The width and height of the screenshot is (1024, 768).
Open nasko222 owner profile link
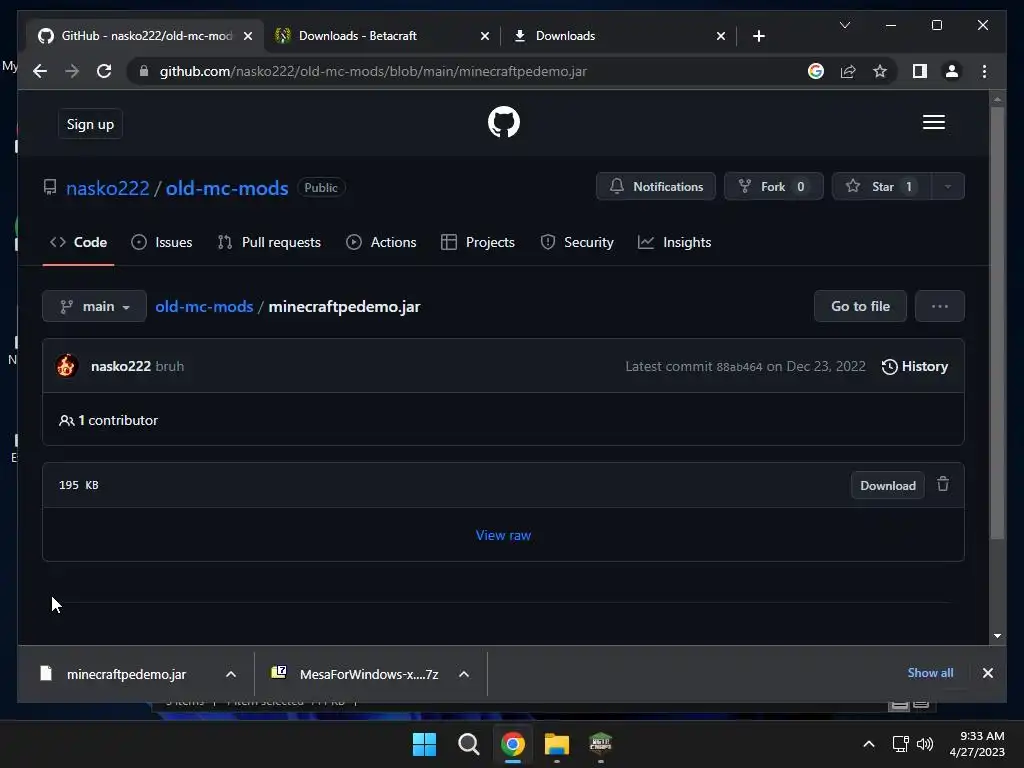pos(108,188)
